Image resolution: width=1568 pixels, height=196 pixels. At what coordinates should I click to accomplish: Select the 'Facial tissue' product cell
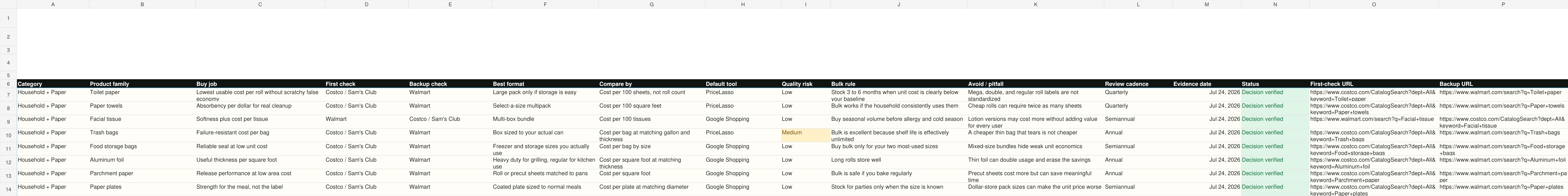[142, 122]
